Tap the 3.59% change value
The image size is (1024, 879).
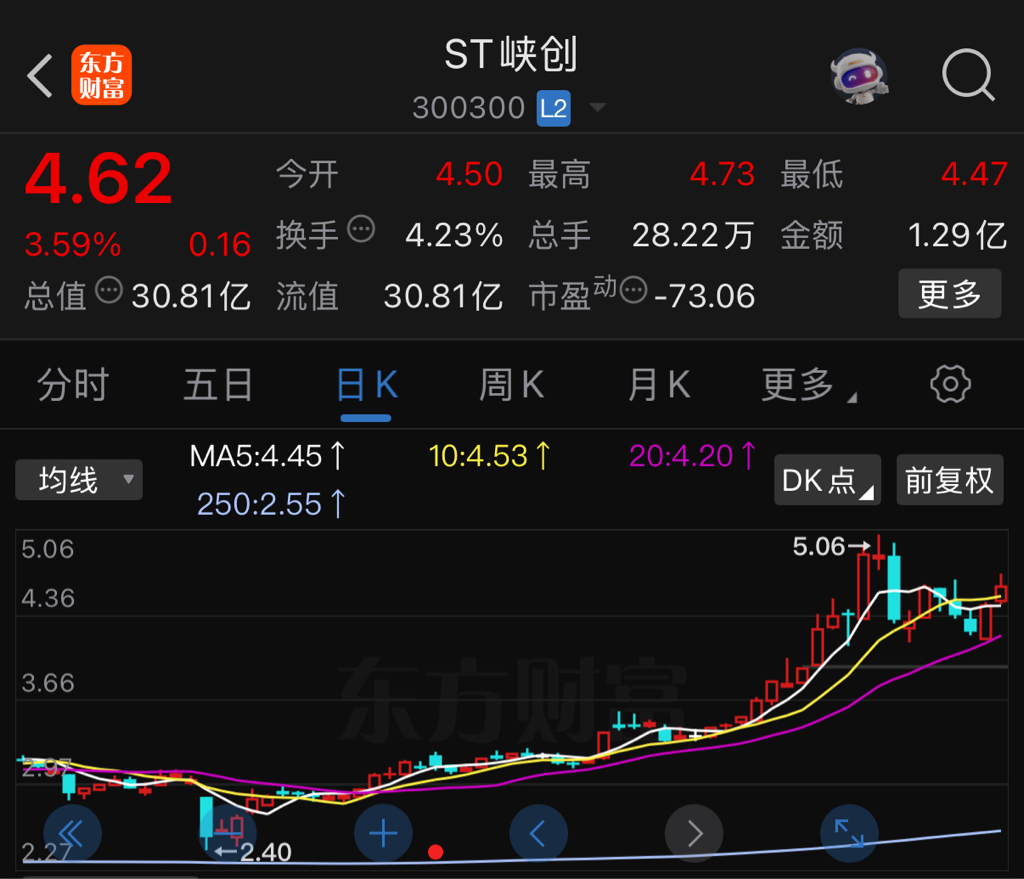coord(72,245)
